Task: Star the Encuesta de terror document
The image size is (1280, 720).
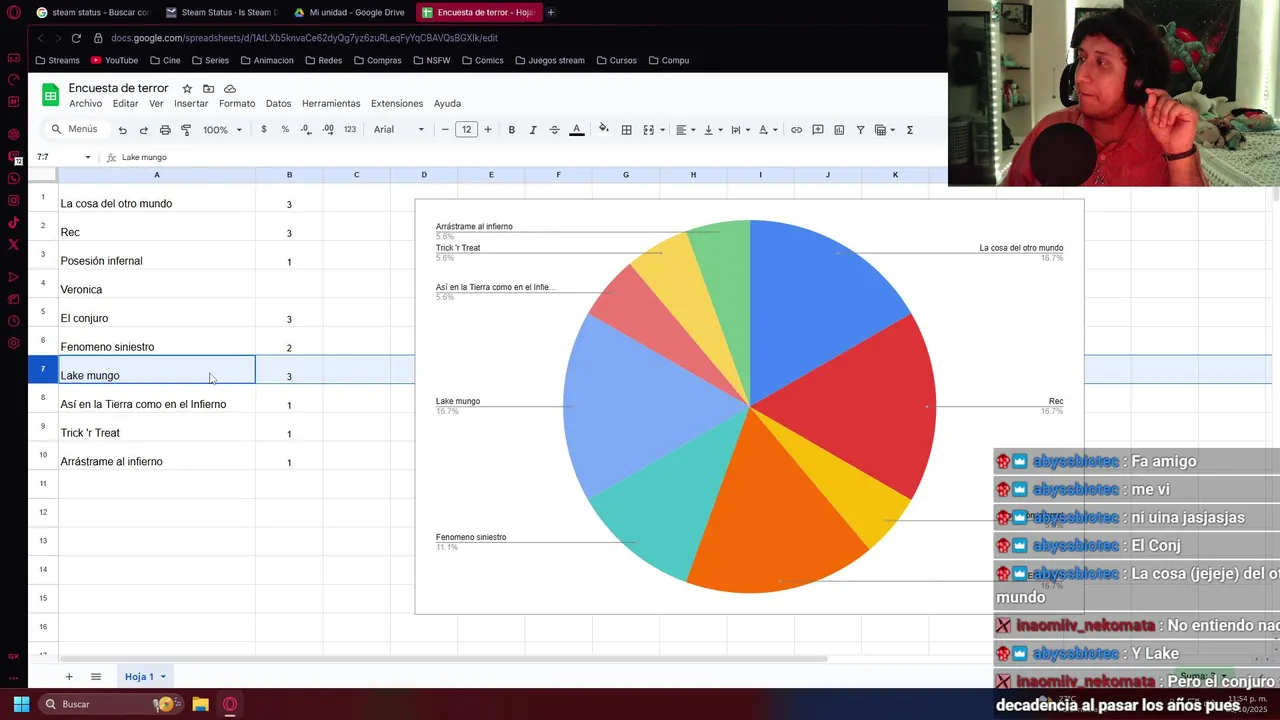Action: tap(187, 89)
